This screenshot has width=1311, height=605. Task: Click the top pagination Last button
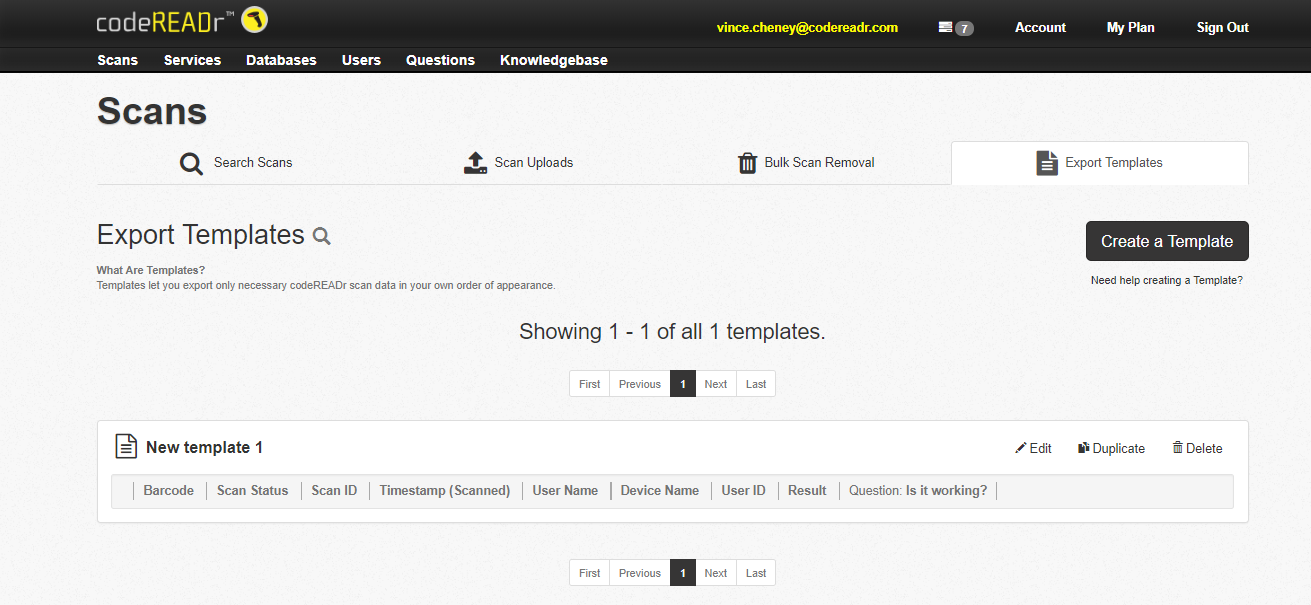(756, 384)
